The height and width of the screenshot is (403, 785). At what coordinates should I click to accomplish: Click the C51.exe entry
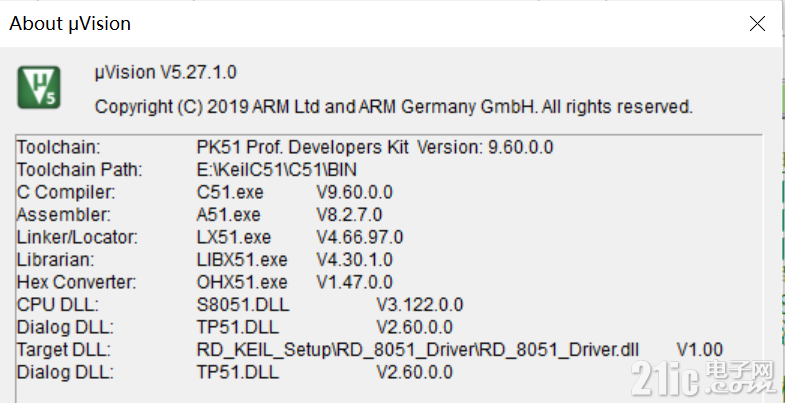pos(230,192)
